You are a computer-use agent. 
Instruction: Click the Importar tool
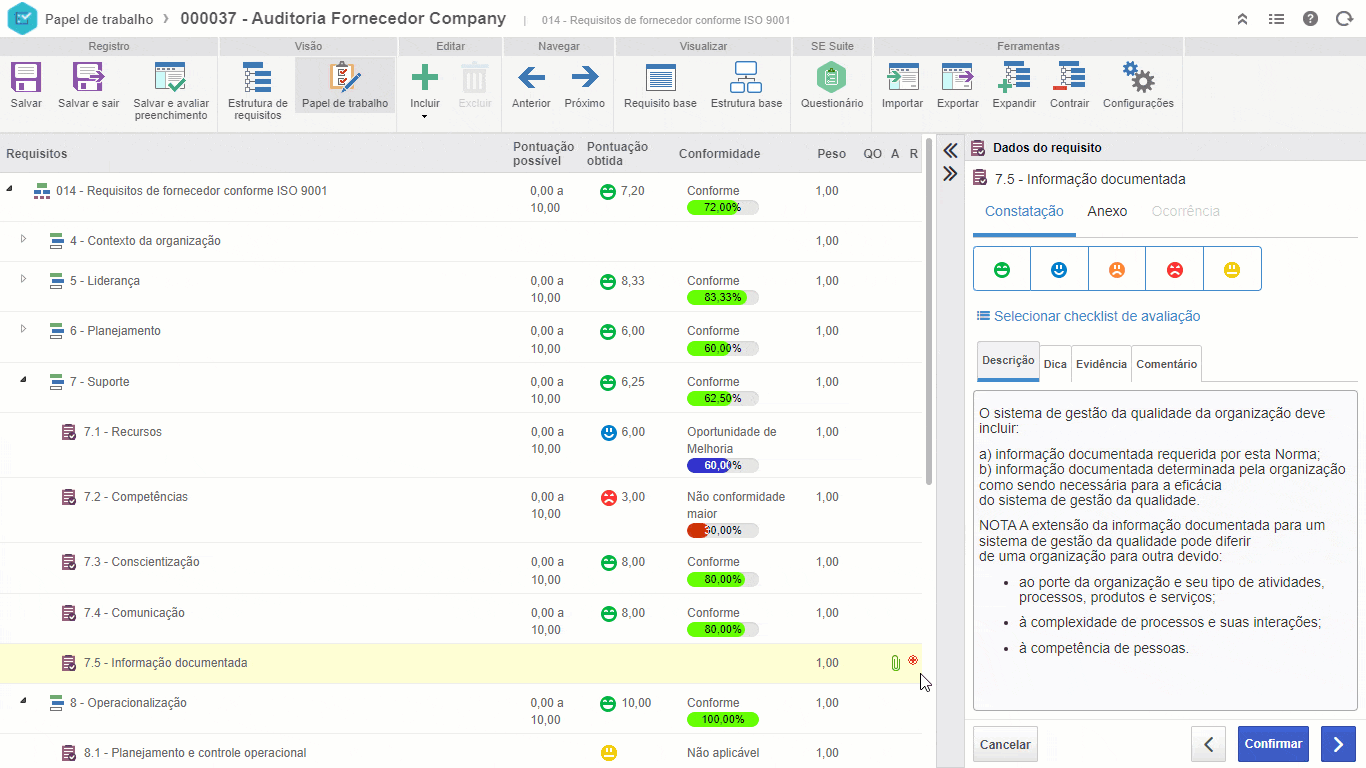pos(902,85)
